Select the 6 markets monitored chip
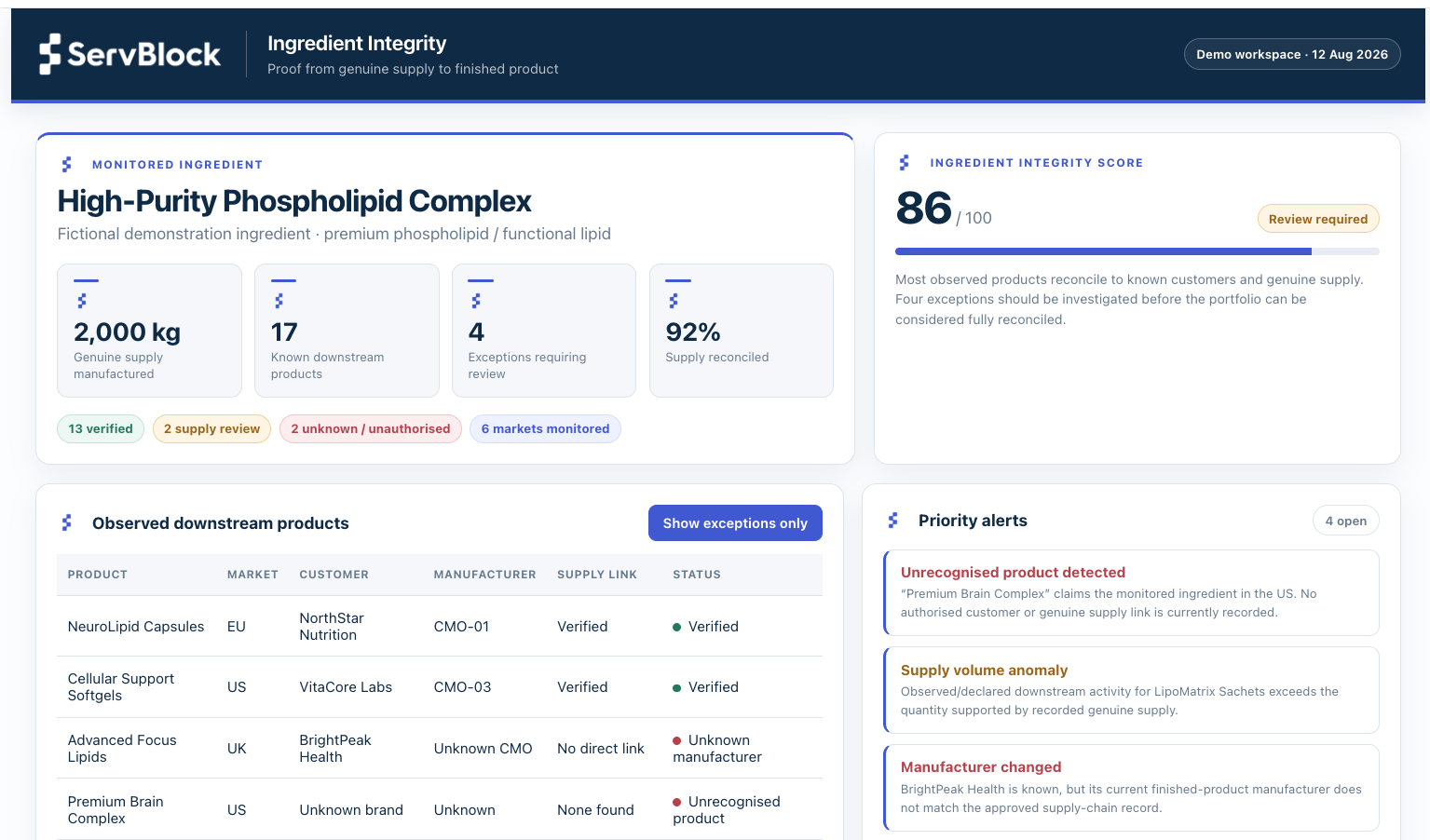Image resolution: width=1430 pixels, height=840 pixels. [x=545, y=428]
